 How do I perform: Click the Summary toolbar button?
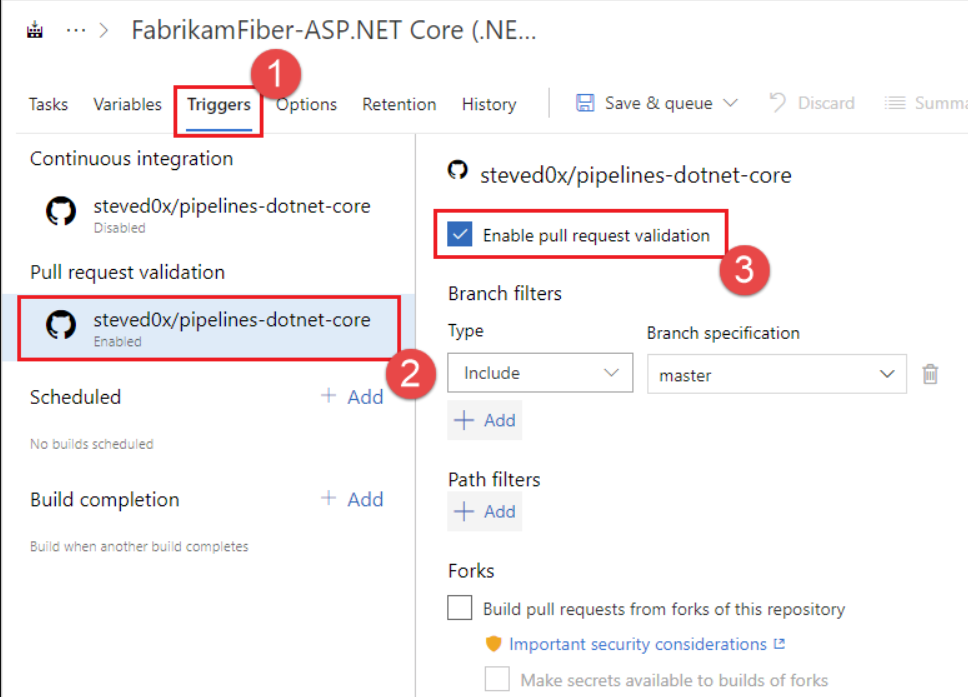coord(925,103)
